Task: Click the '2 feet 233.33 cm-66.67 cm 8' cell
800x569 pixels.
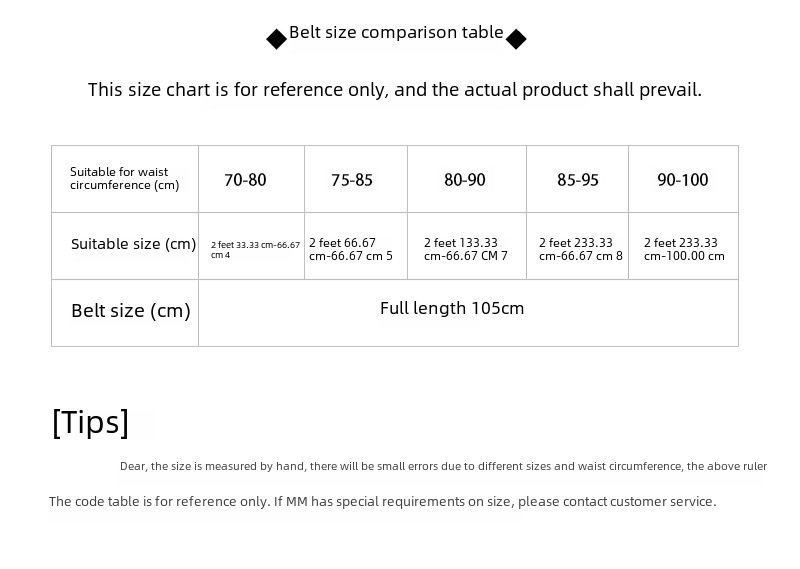Action: click(581, 249)
